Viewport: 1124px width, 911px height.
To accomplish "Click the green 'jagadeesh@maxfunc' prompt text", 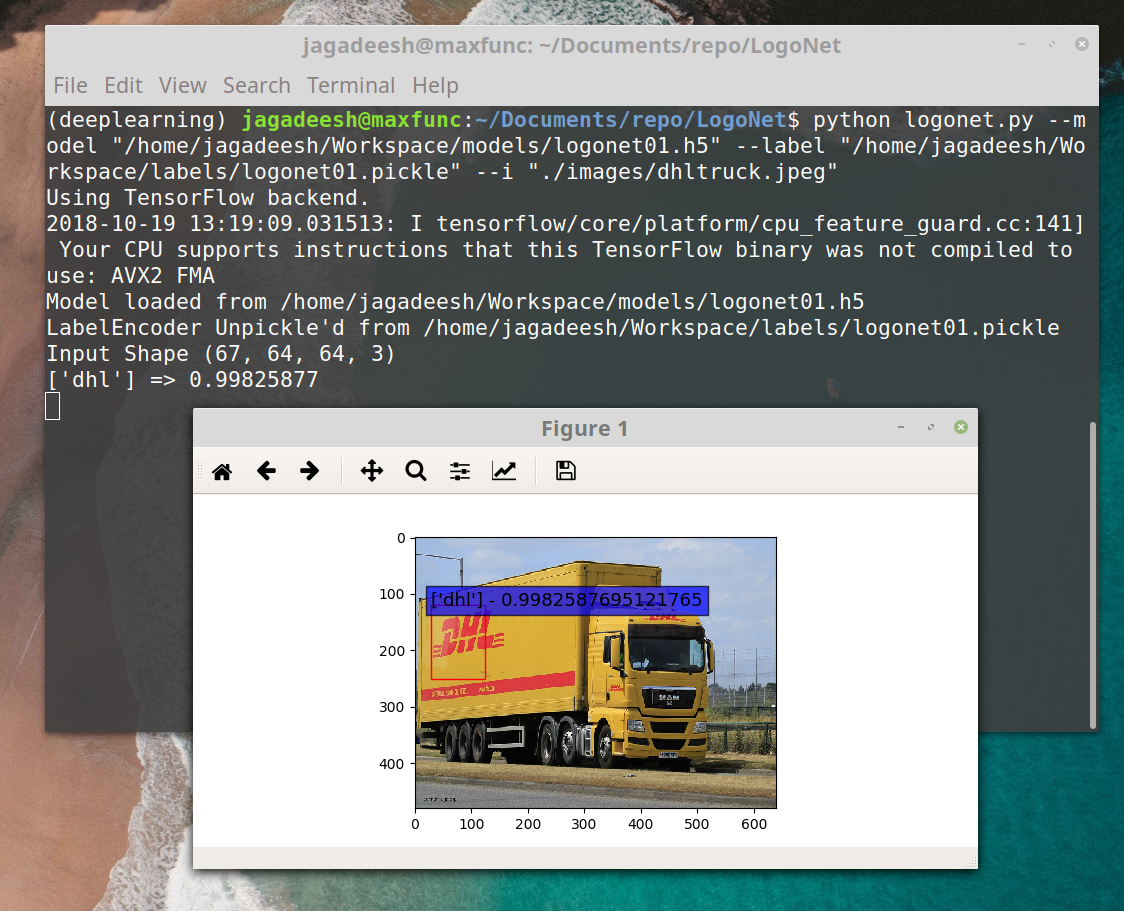I will tap(352, 120).
